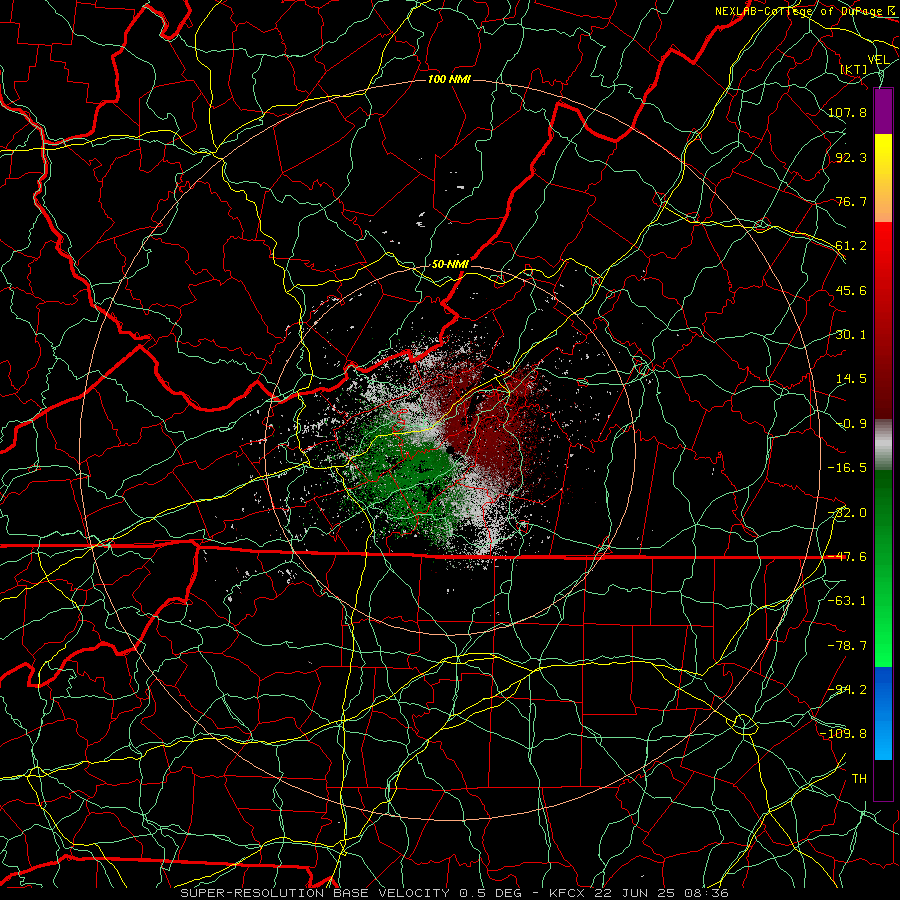Click the NEXLAB-College of DuPage title text
900x900 pixels.
coord(799,11)
